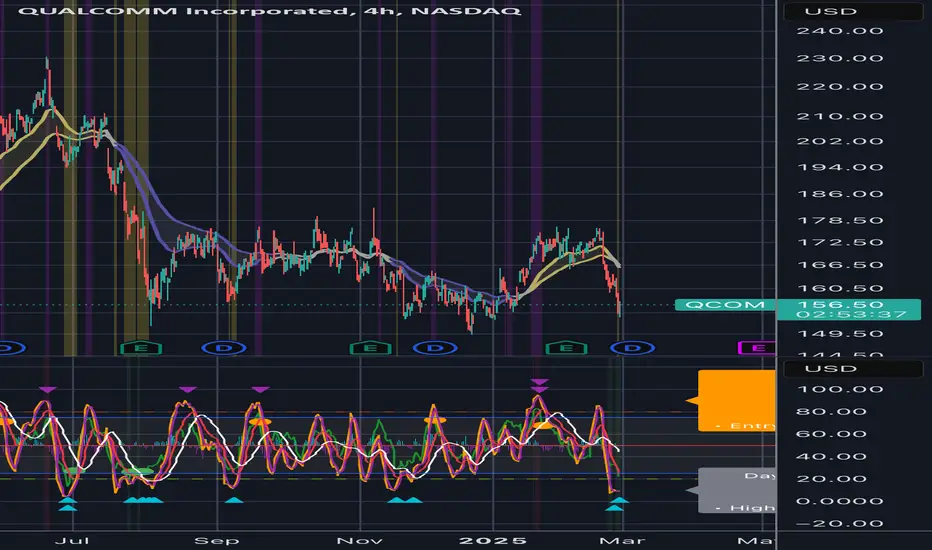This screenshot has height=550, width=932.
Task: Click the 220.00 price scale label
Action: click(x=840, y=87)
